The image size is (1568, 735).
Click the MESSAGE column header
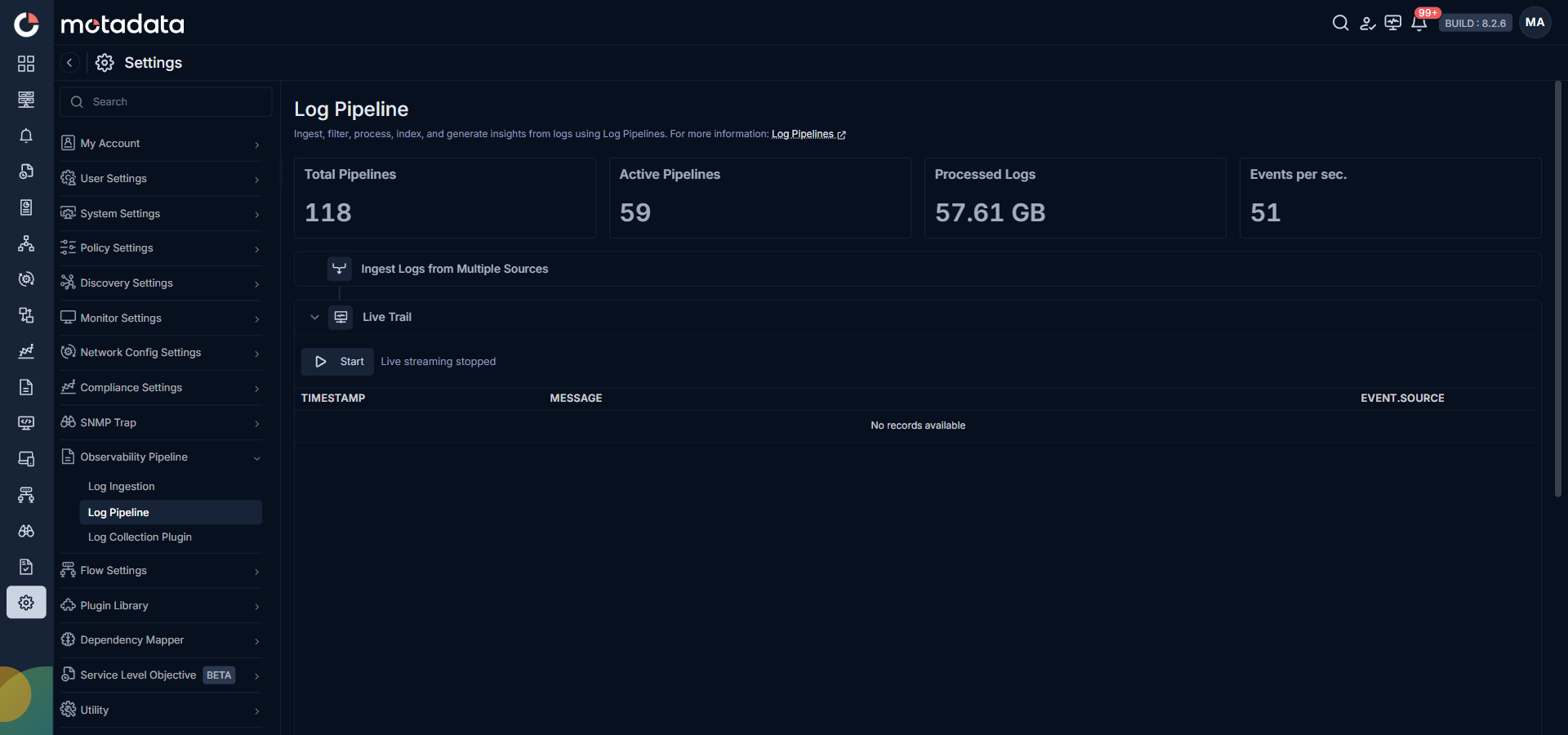point(576,398)
